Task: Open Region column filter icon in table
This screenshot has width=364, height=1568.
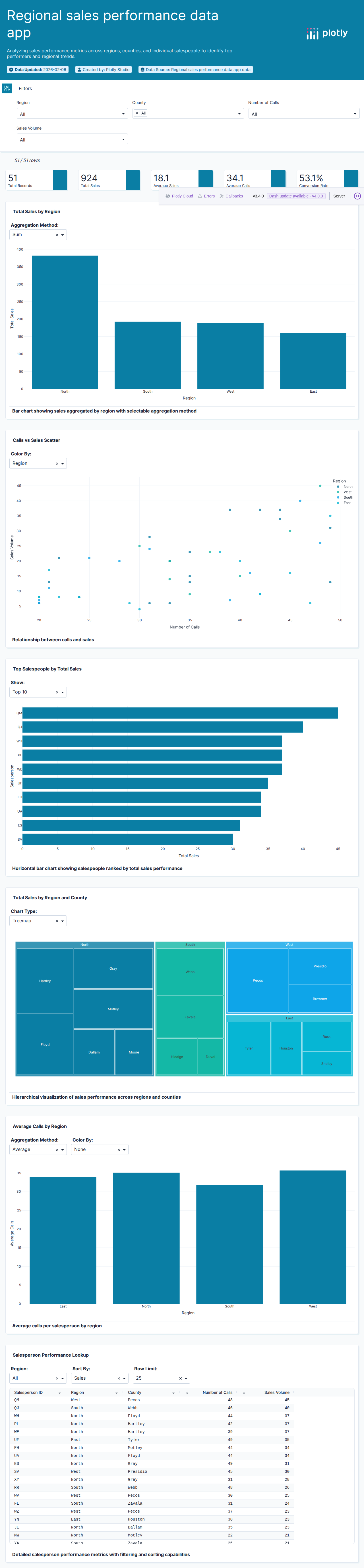Action: (x=117, y=1392)
